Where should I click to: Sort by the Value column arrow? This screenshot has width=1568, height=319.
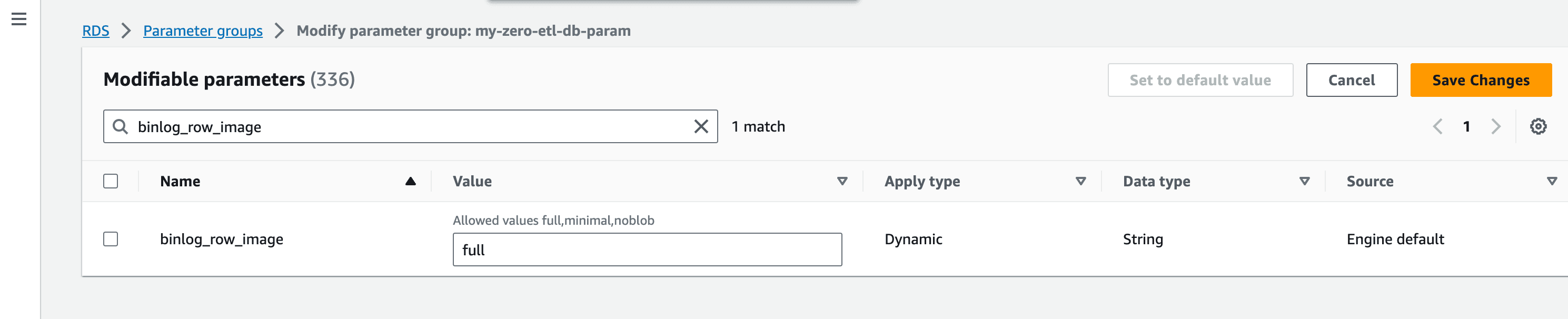coord(842,182)
